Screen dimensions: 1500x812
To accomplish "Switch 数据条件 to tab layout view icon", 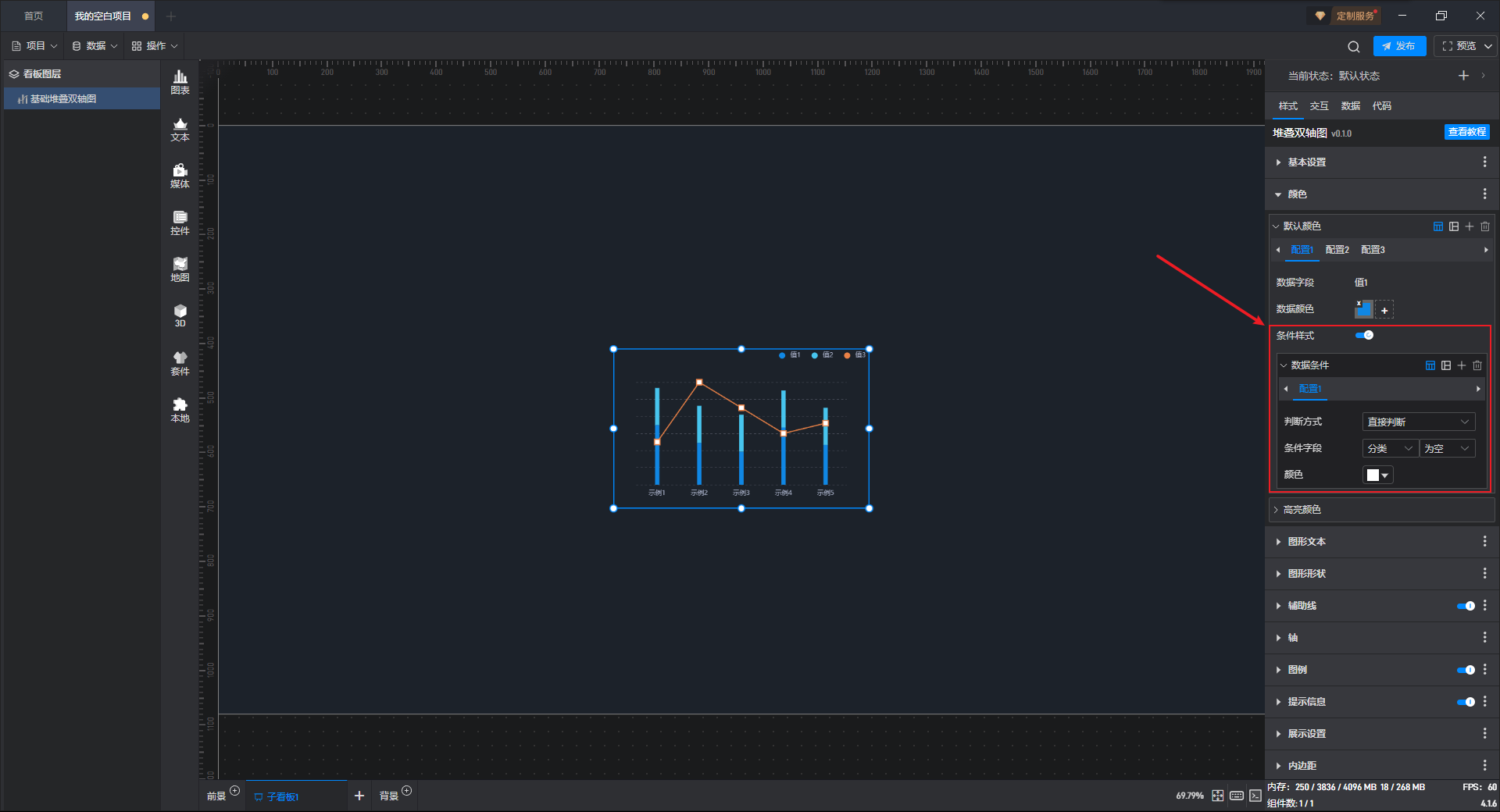I will tap(1430, 365).
